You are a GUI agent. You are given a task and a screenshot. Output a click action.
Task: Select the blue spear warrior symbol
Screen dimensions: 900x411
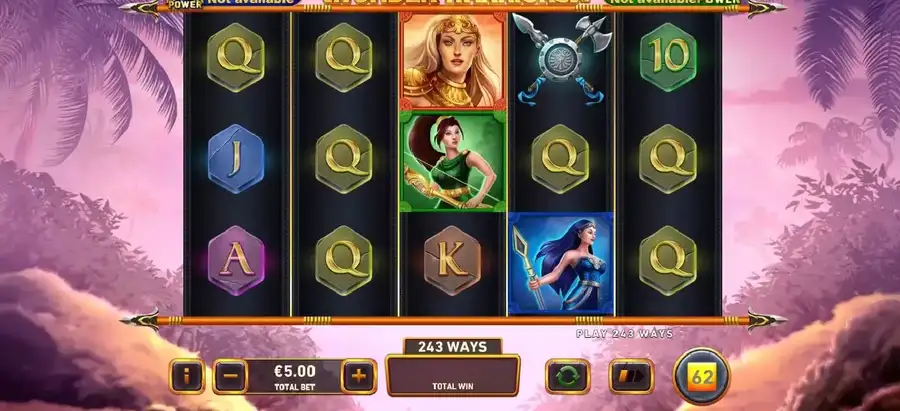point(561,263)
